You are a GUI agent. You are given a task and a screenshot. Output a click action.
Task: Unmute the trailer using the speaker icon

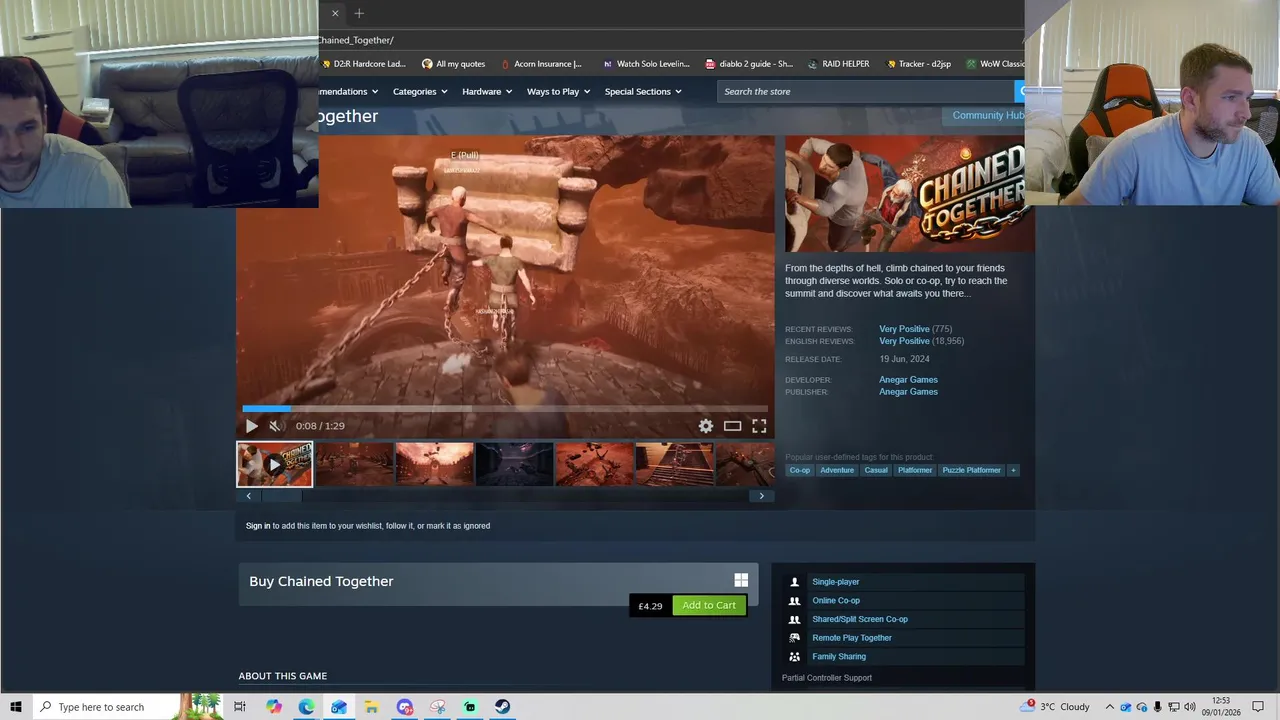(x=275, y=426)
